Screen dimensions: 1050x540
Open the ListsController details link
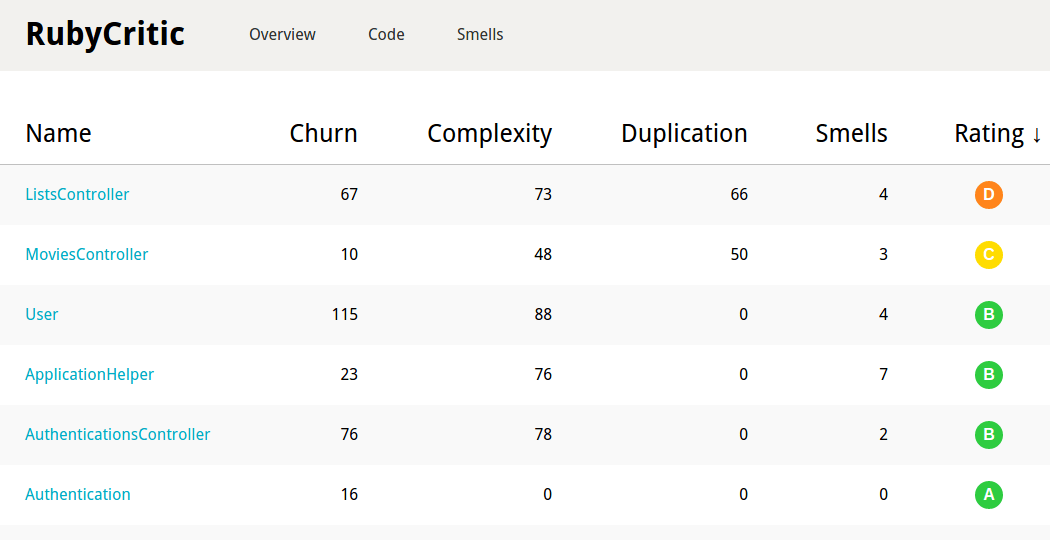coord(77,195)
